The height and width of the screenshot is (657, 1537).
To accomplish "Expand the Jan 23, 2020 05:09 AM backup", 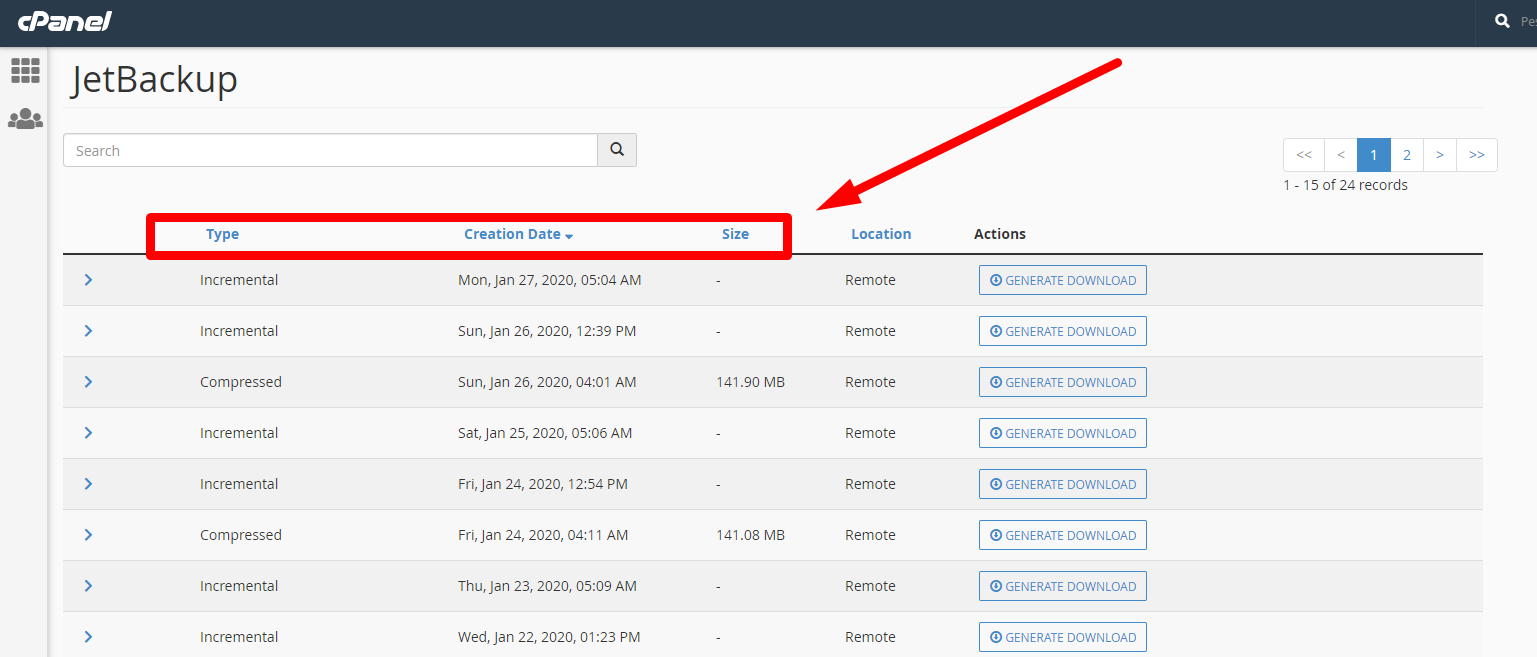I will tap(88, 586).
